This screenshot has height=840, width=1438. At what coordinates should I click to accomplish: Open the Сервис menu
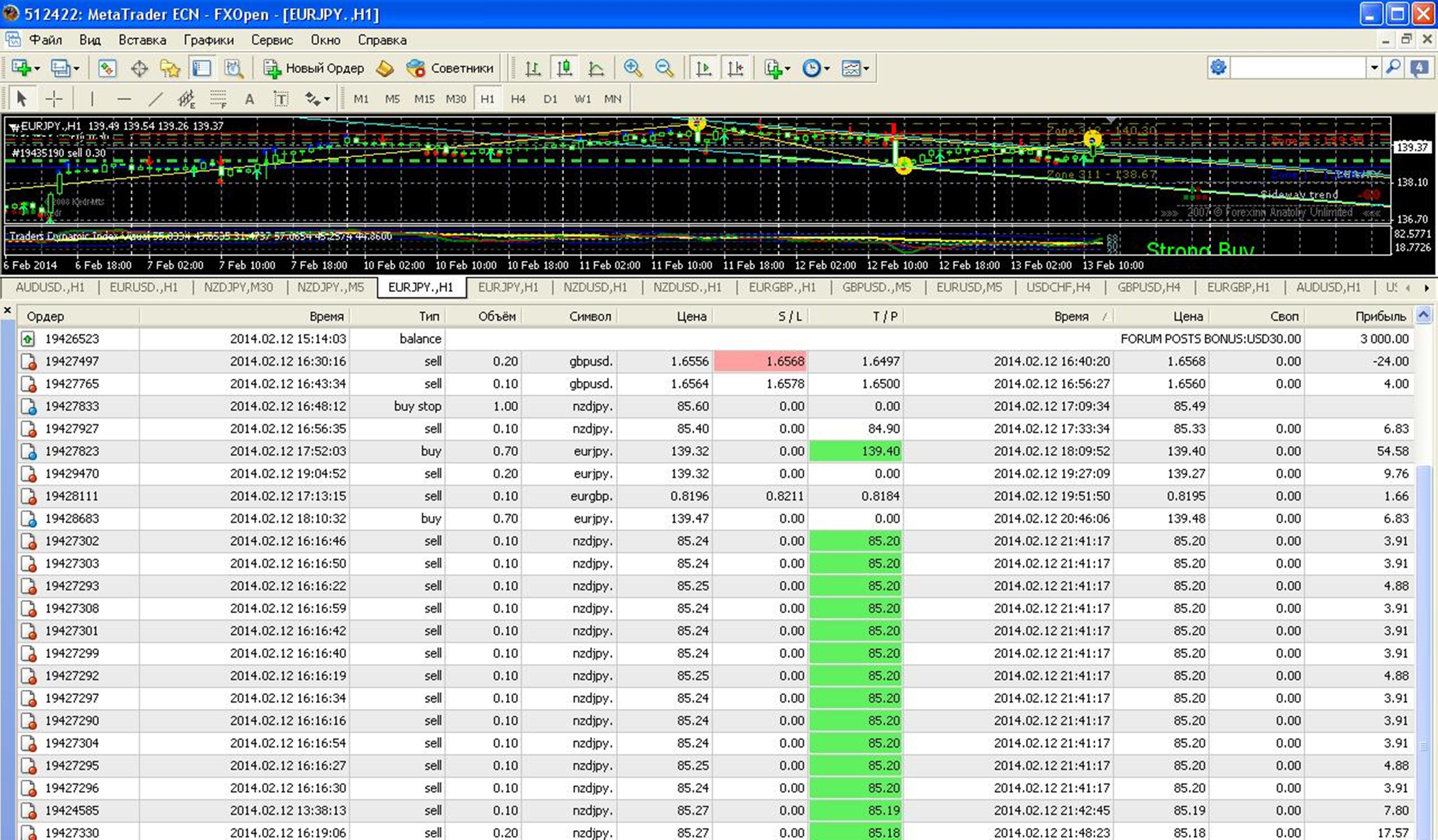272,40
